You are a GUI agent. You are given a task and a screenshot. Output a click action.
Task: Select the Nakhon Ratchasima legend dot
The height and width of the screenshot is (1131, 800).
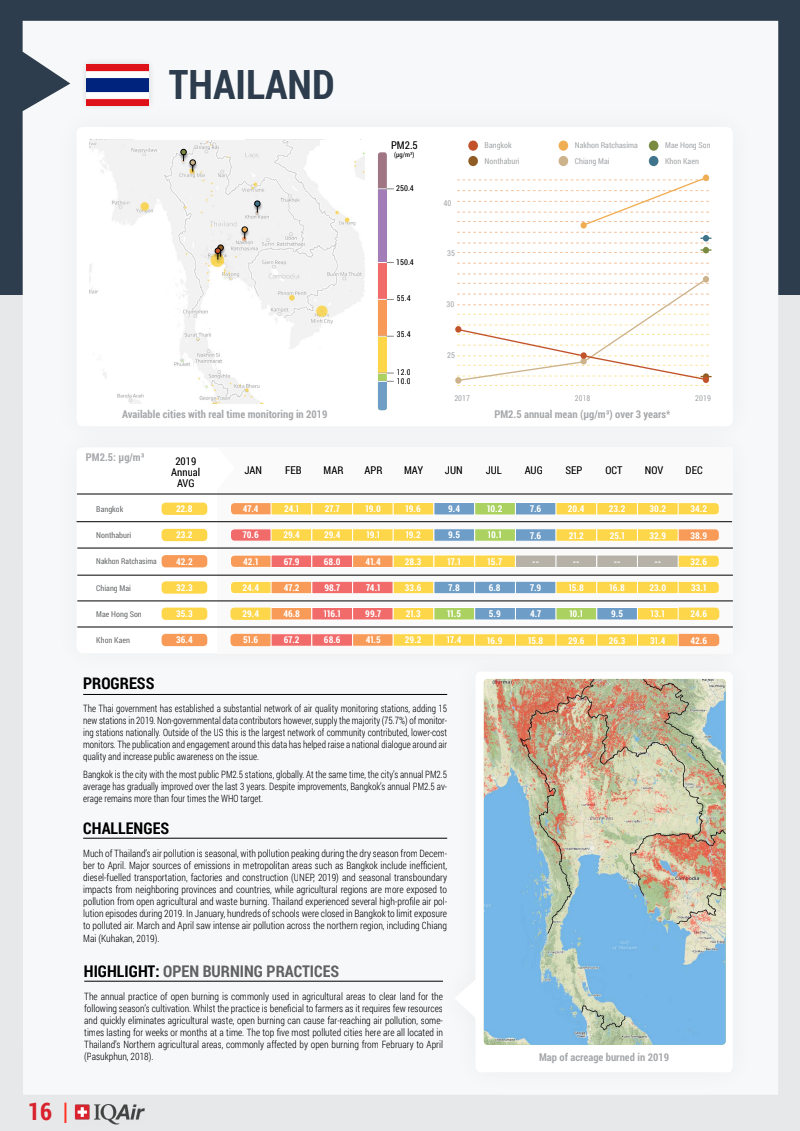tap(563, 146)
